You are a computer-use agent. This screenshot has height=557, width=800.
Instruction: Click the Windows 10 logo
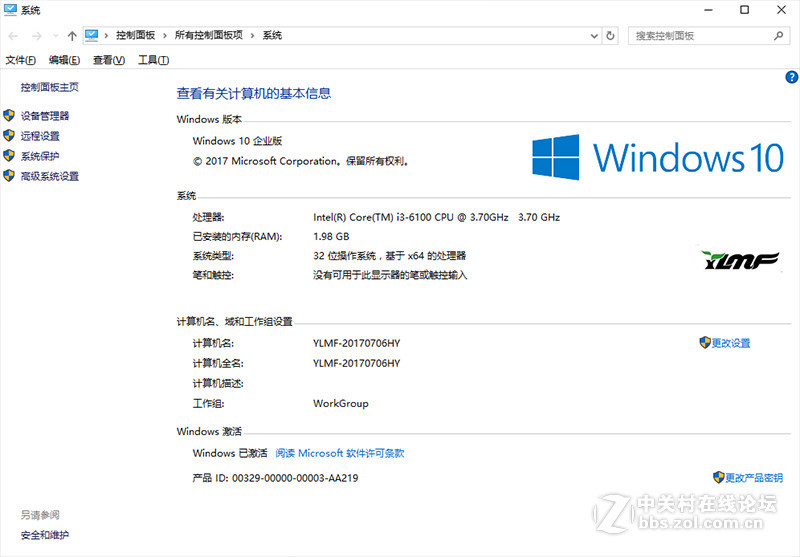click(658, 157)
